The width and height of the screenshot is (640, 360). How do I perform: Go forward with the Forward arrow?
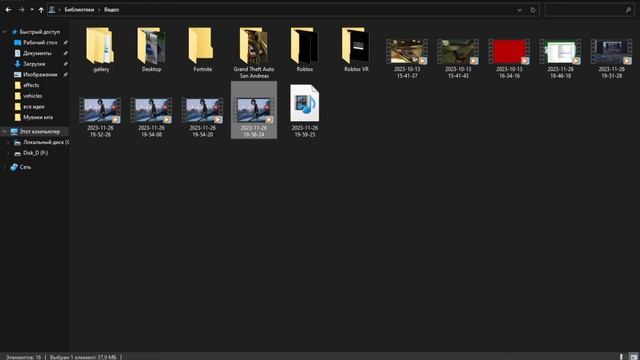(x=21, y=10)
